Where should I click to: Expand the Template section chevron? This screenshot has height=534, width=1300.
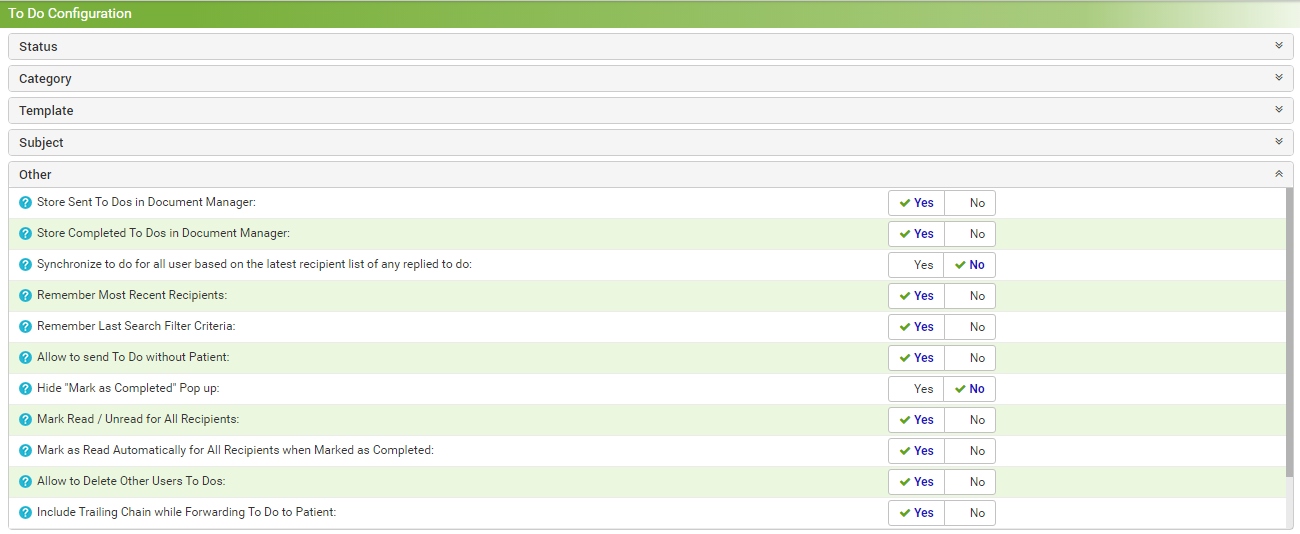pos(1279,110)
